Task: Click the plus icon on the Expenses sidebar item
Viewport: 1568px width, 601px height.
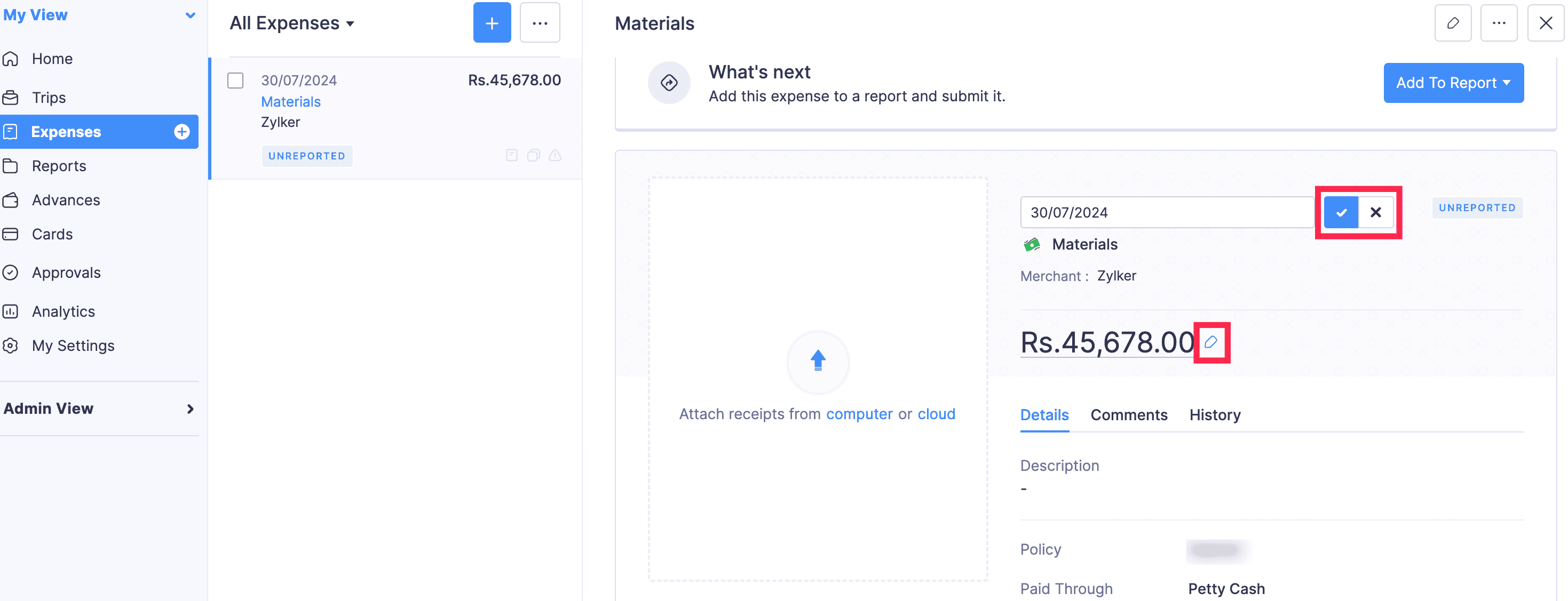Action: pyautogui.click(x=181, y=132)
